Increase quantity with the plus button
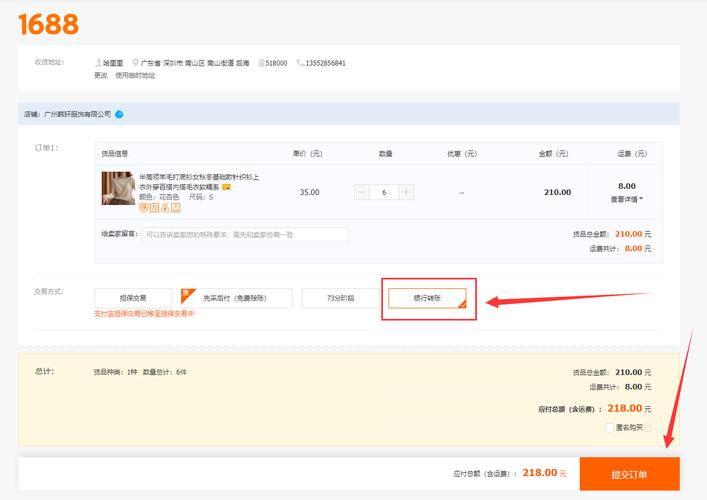Screen dimensions: 707x500 click(406, 192)
